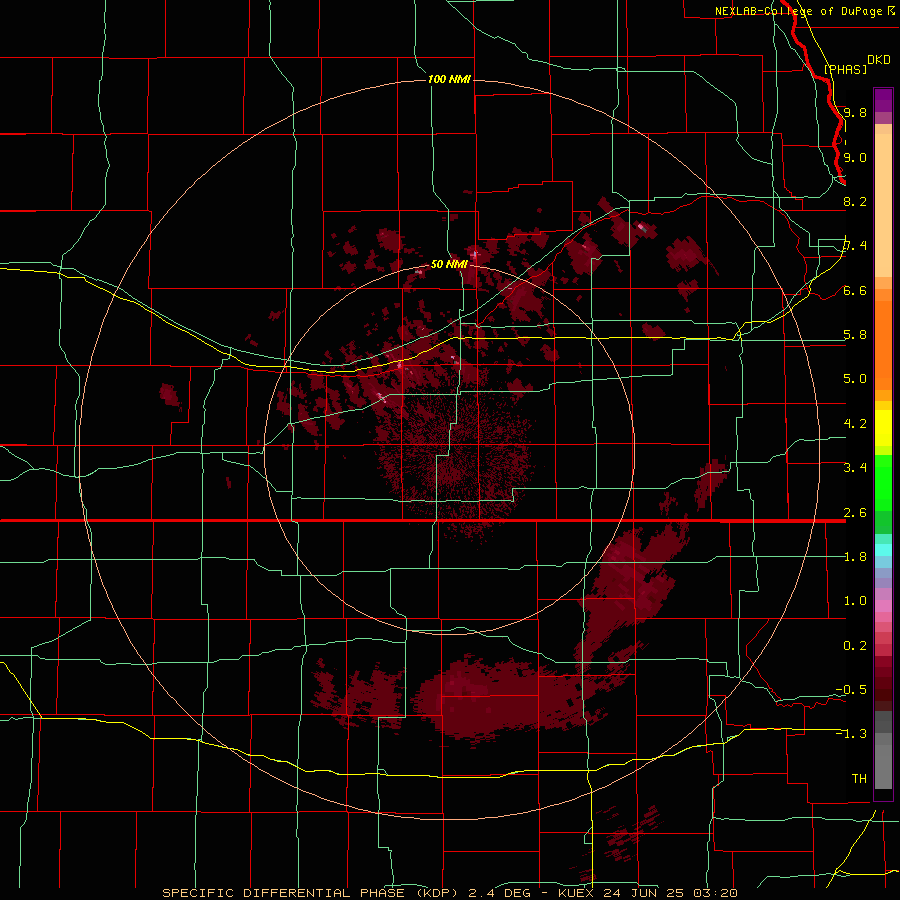Viewport: 900px width, 900px height.
Task: Click the 50 NMI range ring label
Action: (x=449, y=264)
